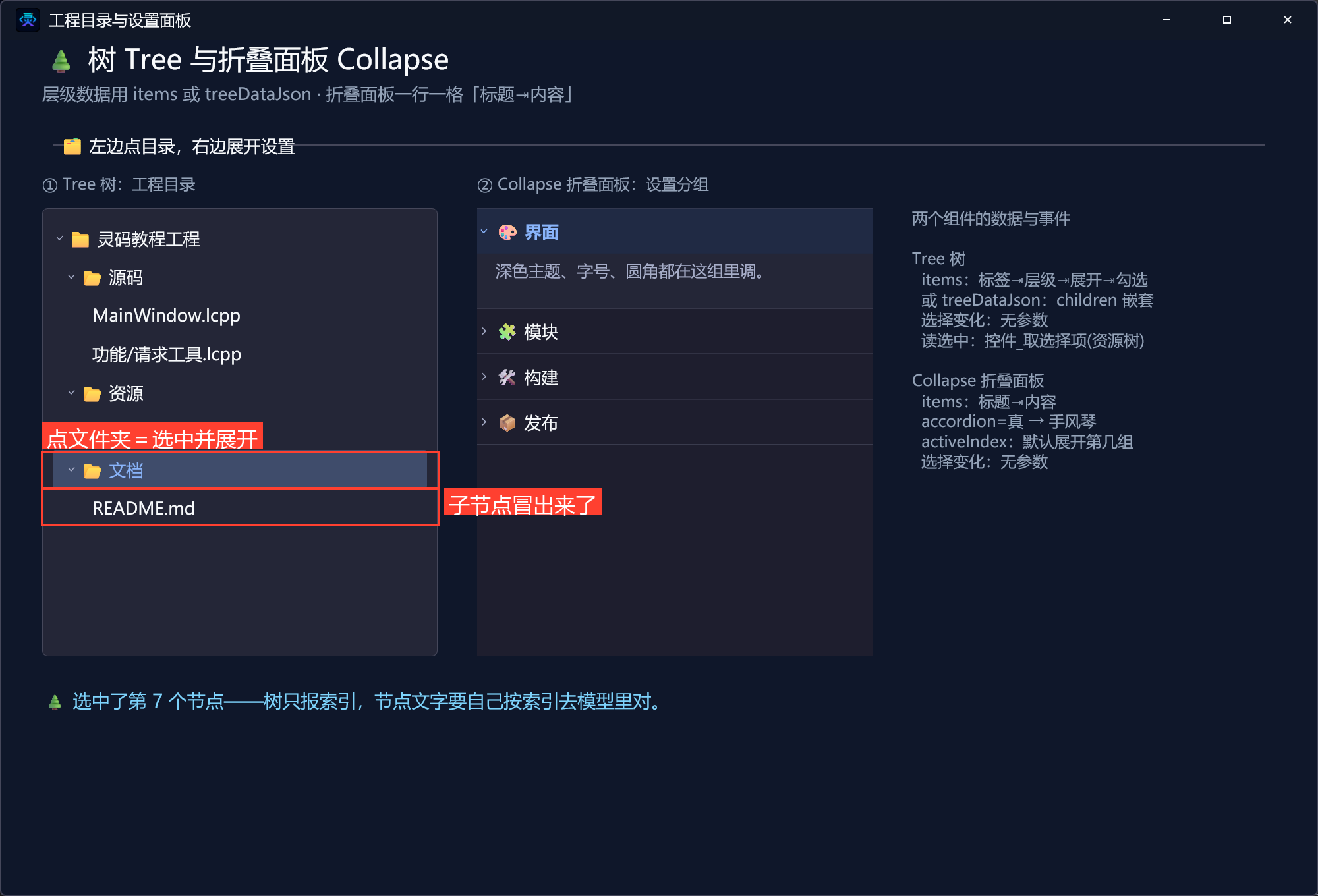Select the 资源 folder label

point(126,394)
